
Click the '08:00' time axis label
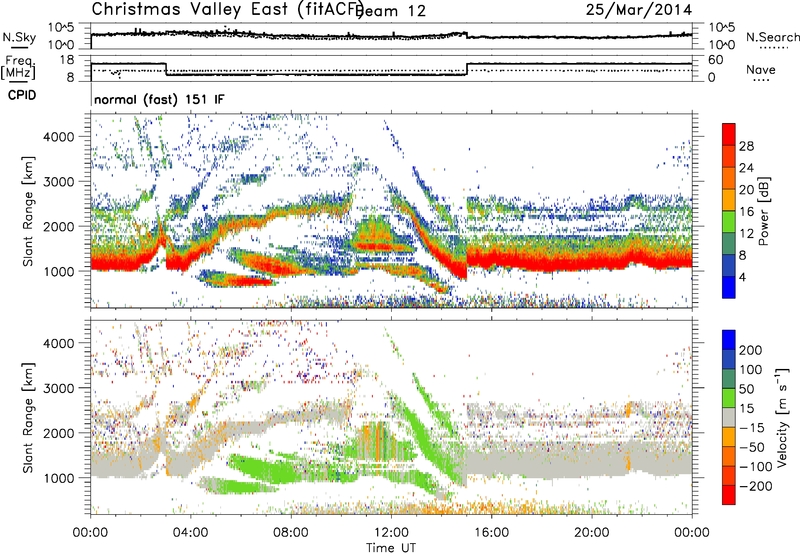[x=291, y=533]
